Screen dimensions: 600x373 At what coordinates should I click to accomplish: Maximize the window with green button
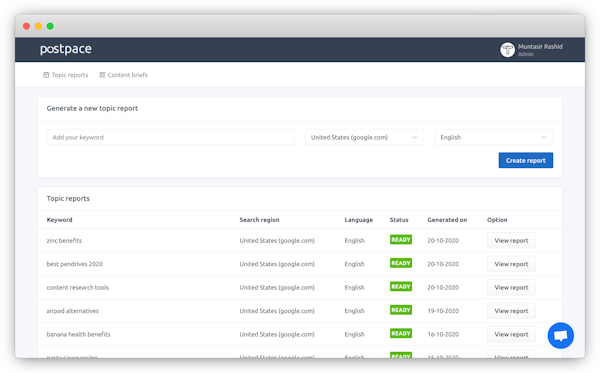pyautogui.click(x=50, y=26)
